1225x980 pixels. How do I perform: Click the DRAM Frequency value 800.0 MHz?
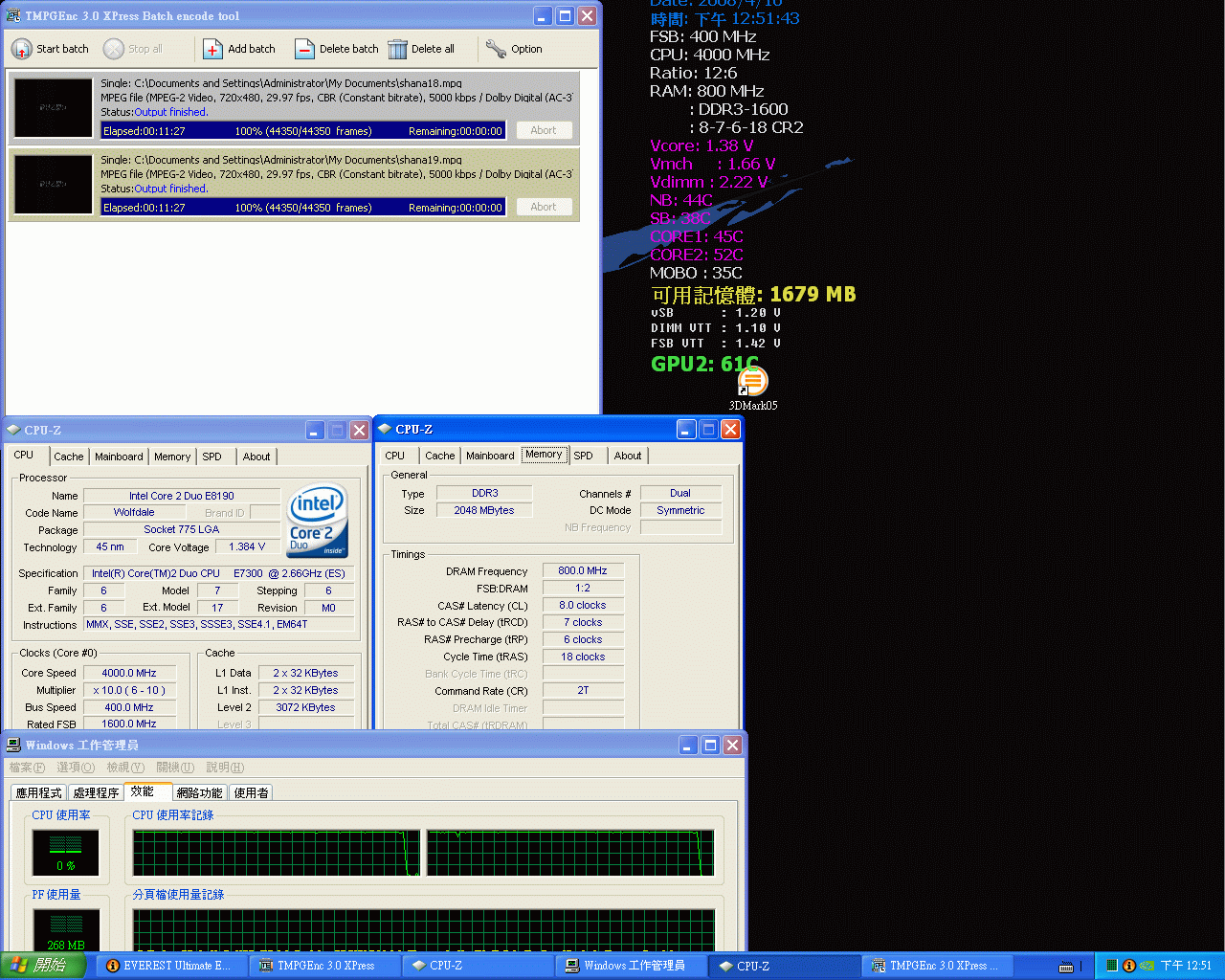583,570
